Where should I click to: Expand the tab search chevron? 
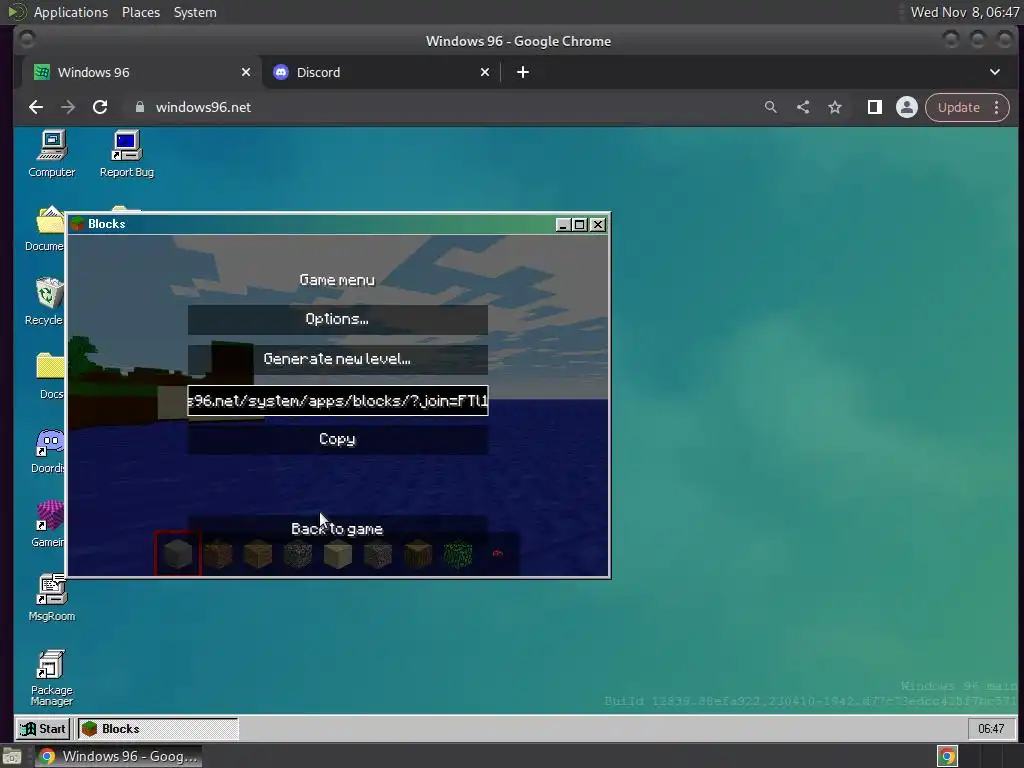coord(995,72)
